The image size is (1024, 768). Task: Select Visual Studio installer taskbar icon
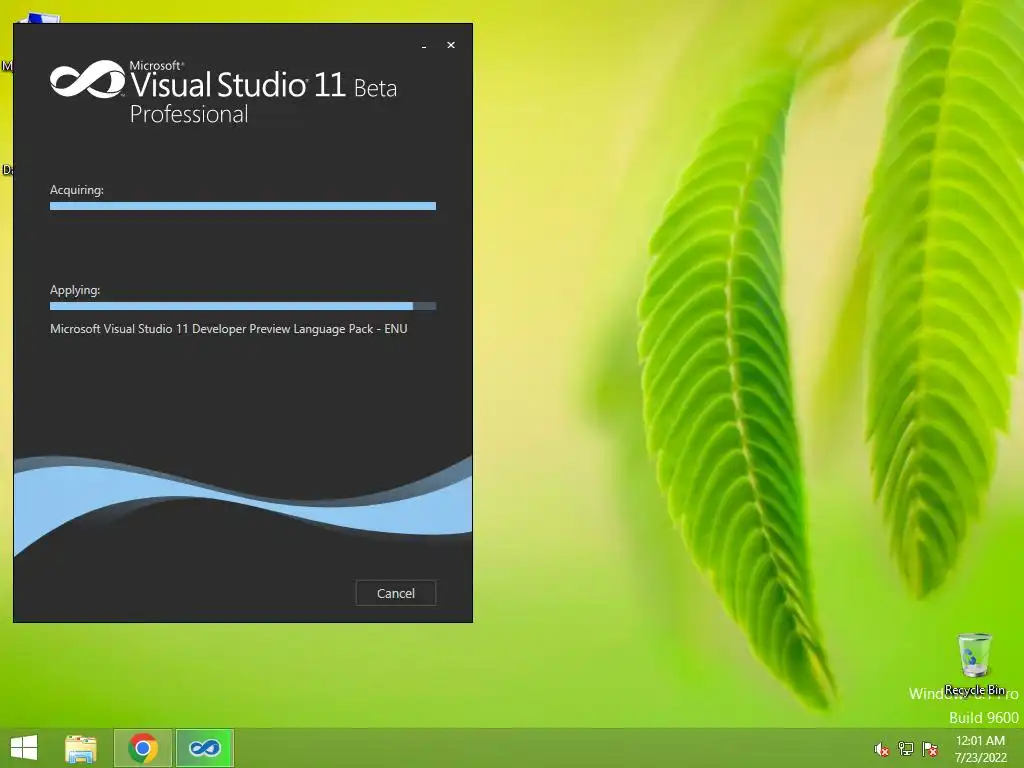pyautogui.click(x=204, y=748)
